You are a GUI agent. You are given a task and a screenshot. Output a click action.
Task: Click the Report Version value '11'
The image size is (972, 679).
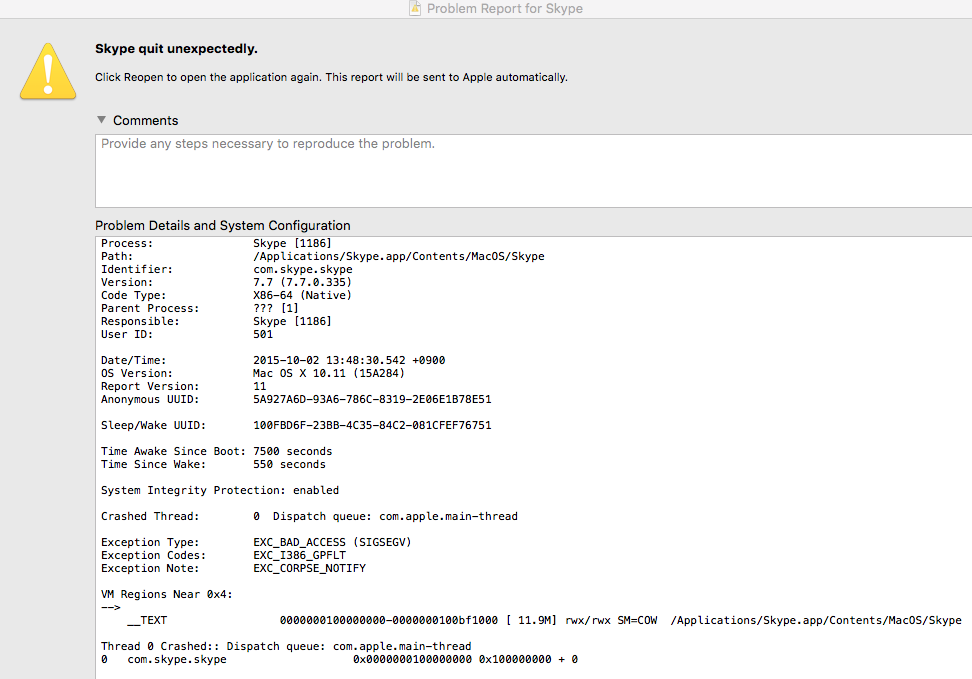[259, 386]
